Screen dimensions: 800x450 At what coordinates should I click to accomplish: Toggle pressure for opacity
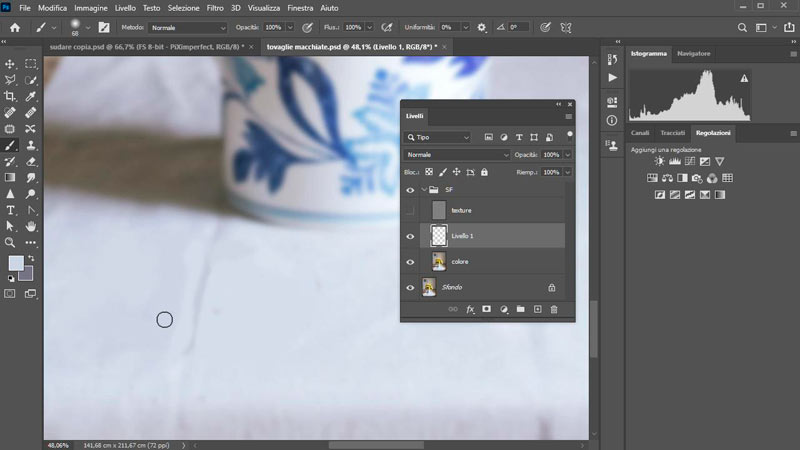pos(307,28)
